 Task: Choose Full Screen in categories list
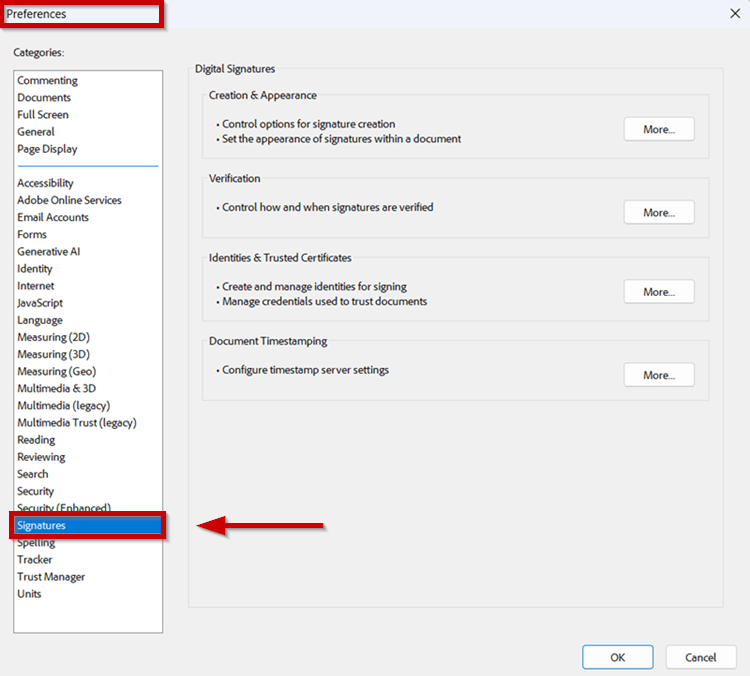[43, 115]
